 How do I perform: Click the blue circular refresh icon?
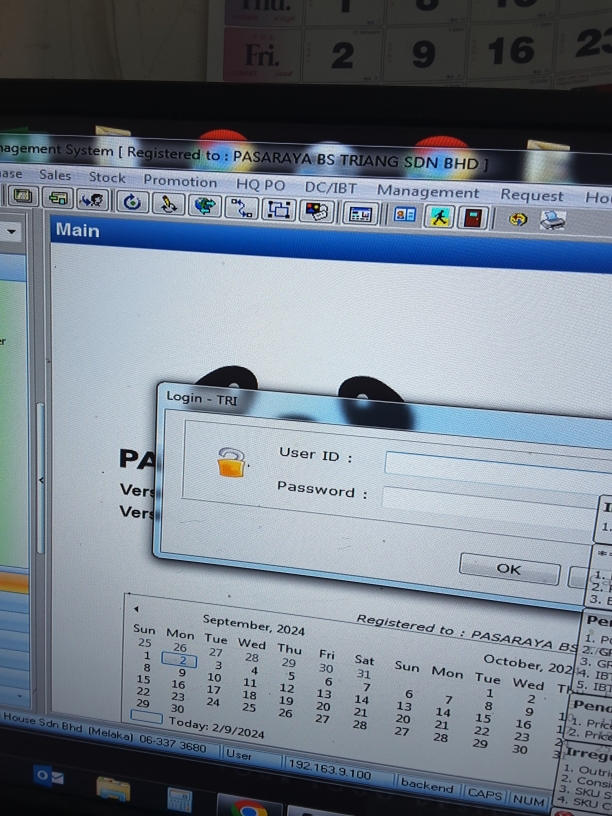[x=132, y=202]
